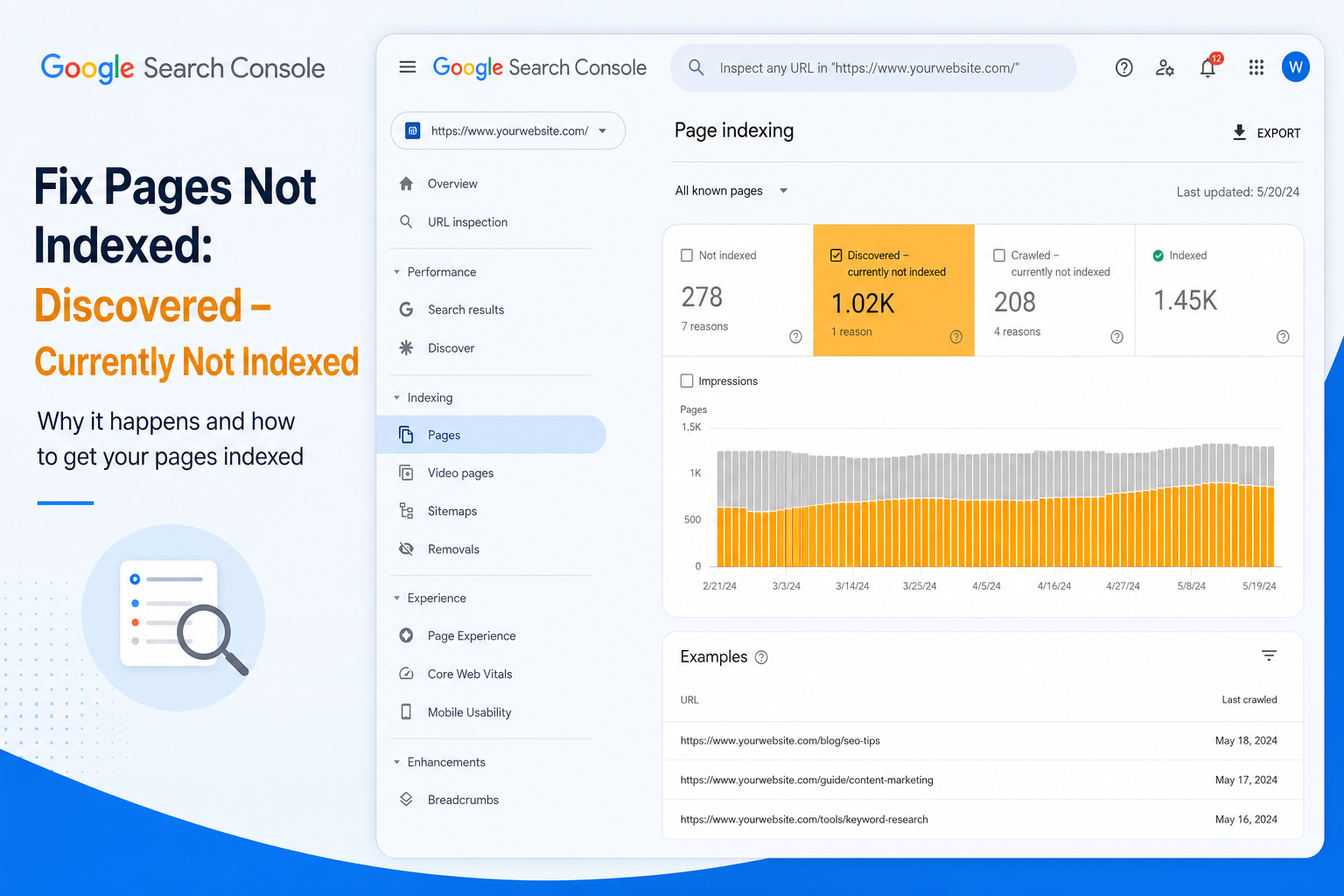This screenshot has width=1344, height=896.
Task: Click the Removals crossed-eye icon
Action: (x=406, y=549)
